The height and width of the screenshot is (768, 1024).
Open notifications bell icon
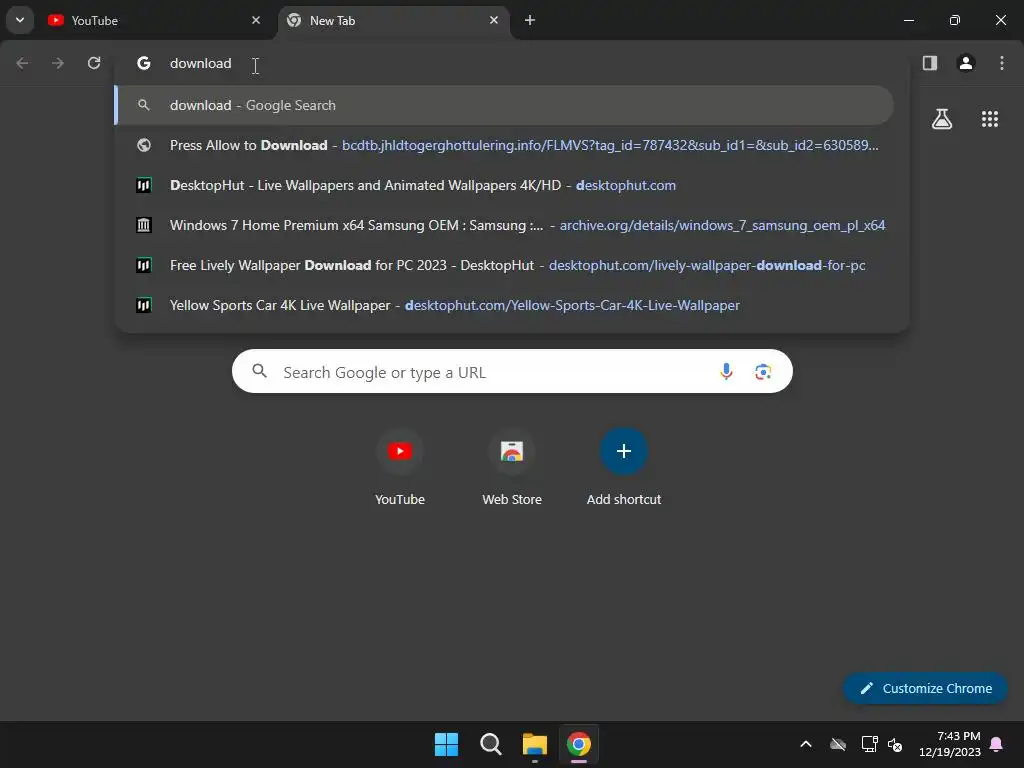click(997, 744)
